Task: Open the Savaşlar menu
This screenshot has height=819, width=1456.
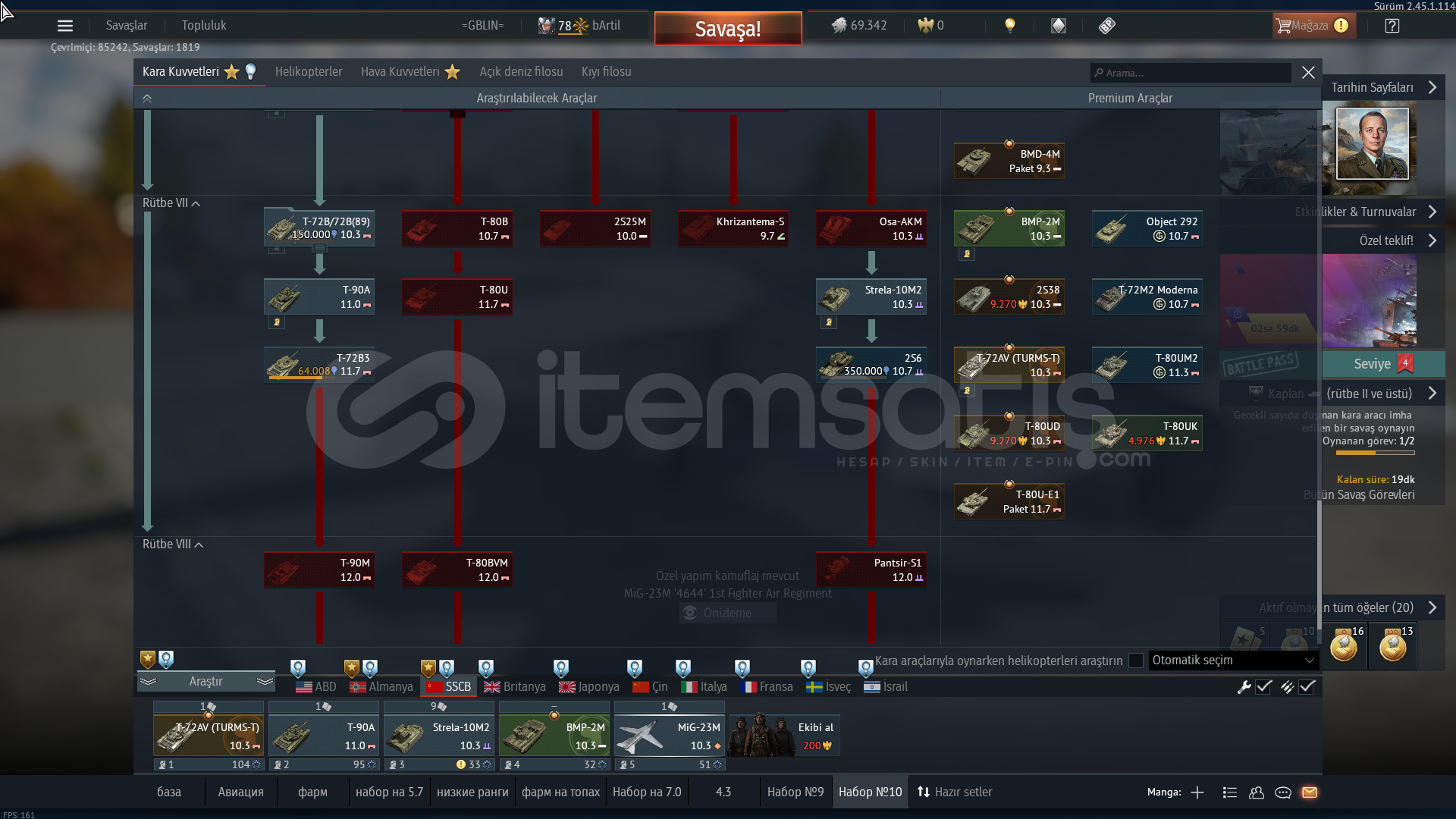Action: tap(127, 26)
